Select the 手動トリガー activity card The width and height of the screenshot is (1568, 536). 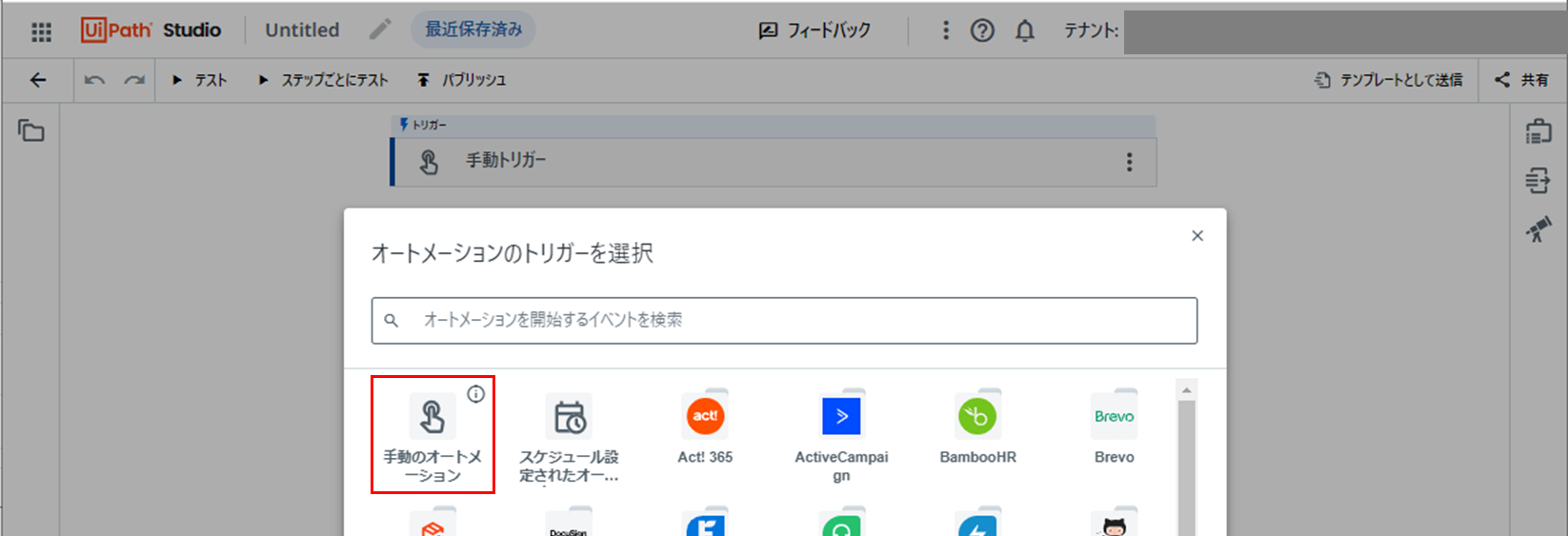(774, 162)
